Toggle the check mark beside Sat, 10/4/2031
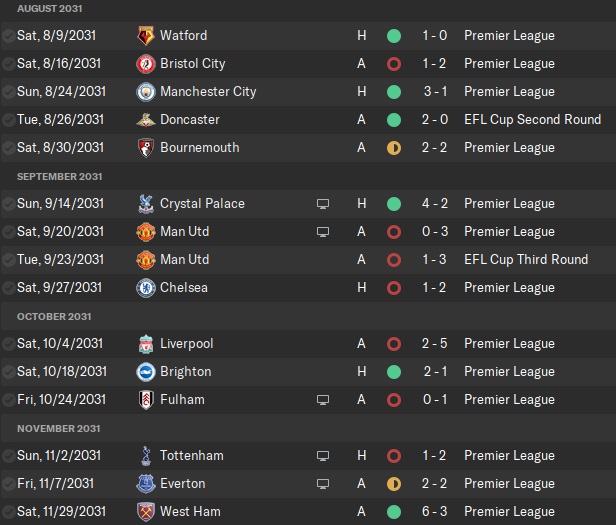 pos(8,344)
